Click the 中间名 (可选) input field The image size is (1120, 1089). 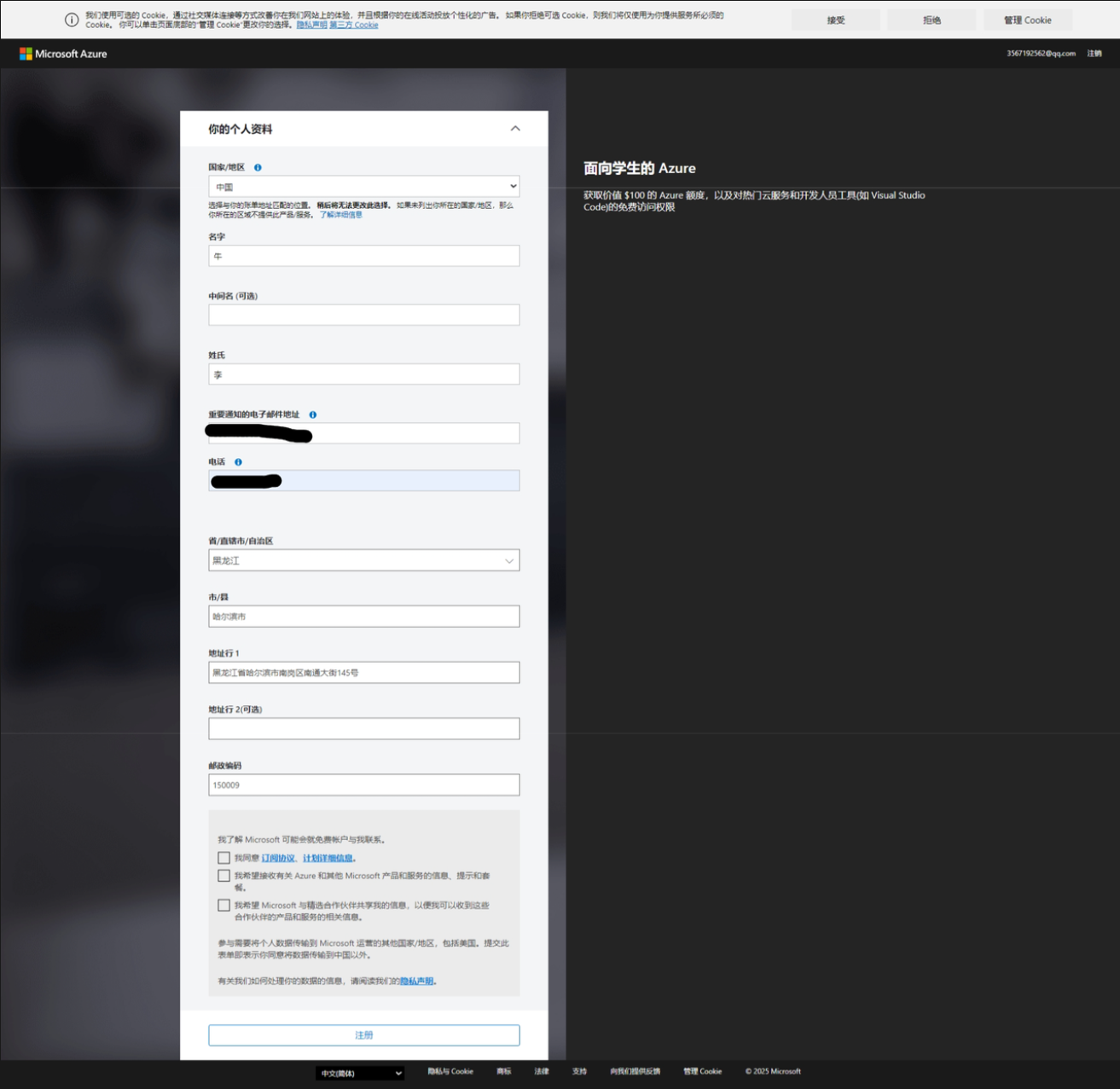[x=364, y=315]
